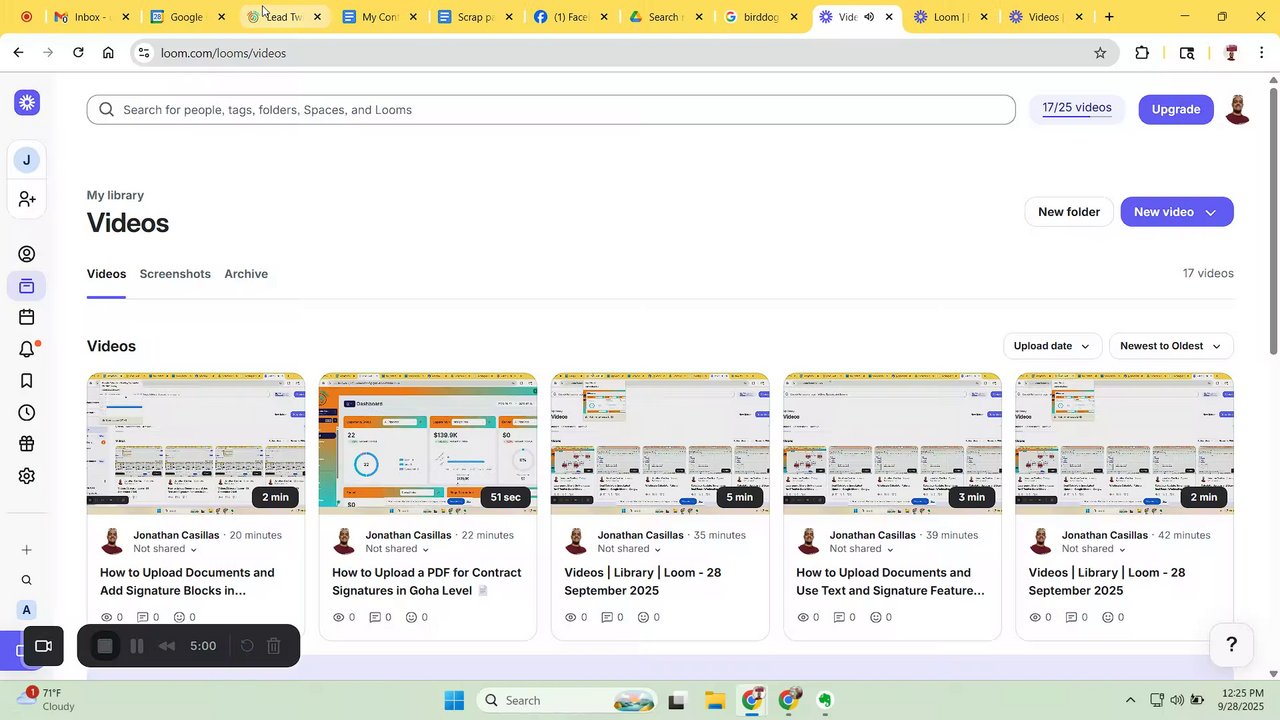Viewport: 1280px width, 720px height.
Task: Stop the recording with the square button
Action: (105, 646)
